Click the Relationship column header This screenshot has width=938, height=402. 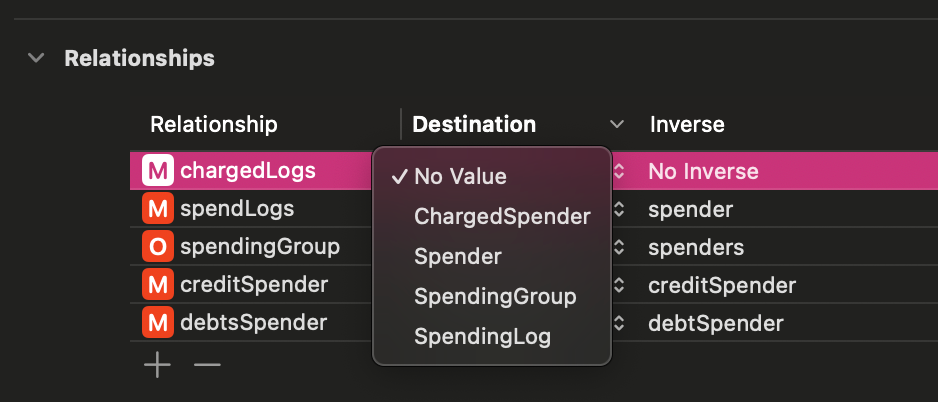(214, 125)
